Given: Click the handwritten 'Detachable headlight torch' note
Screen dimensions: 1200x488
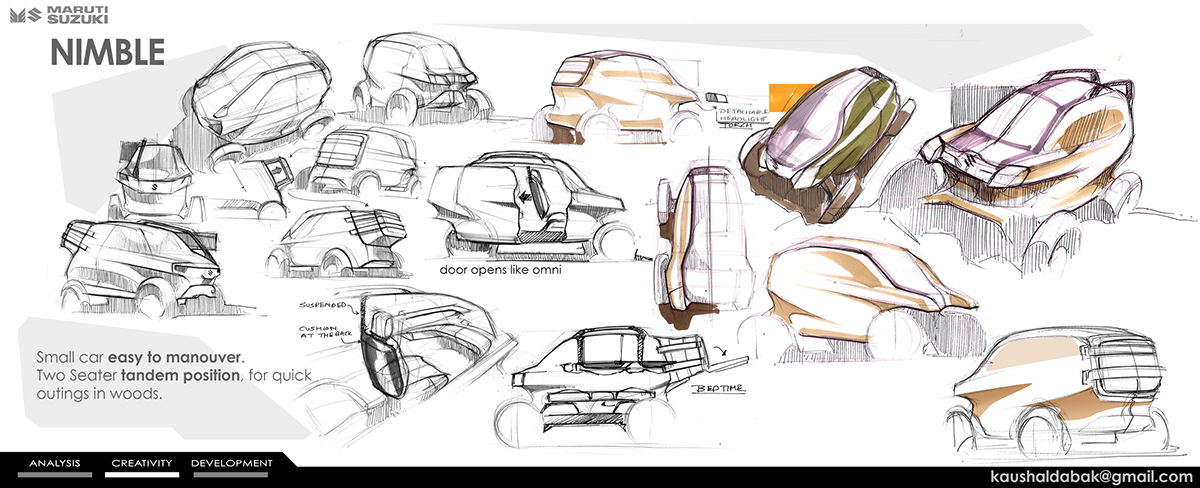Looking at the screenshot, I should [745, 116].
